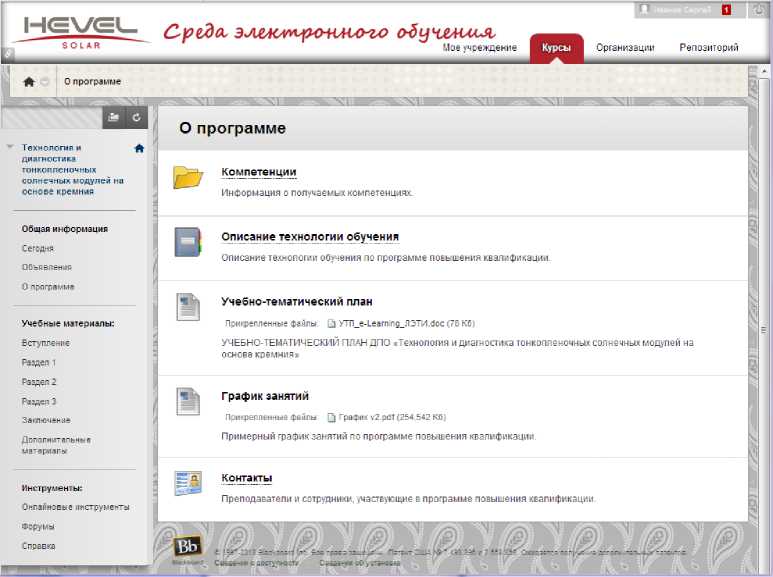Click the folder view icon in sidebar header
The image size is (773, 577).
[x=114, y=118]
